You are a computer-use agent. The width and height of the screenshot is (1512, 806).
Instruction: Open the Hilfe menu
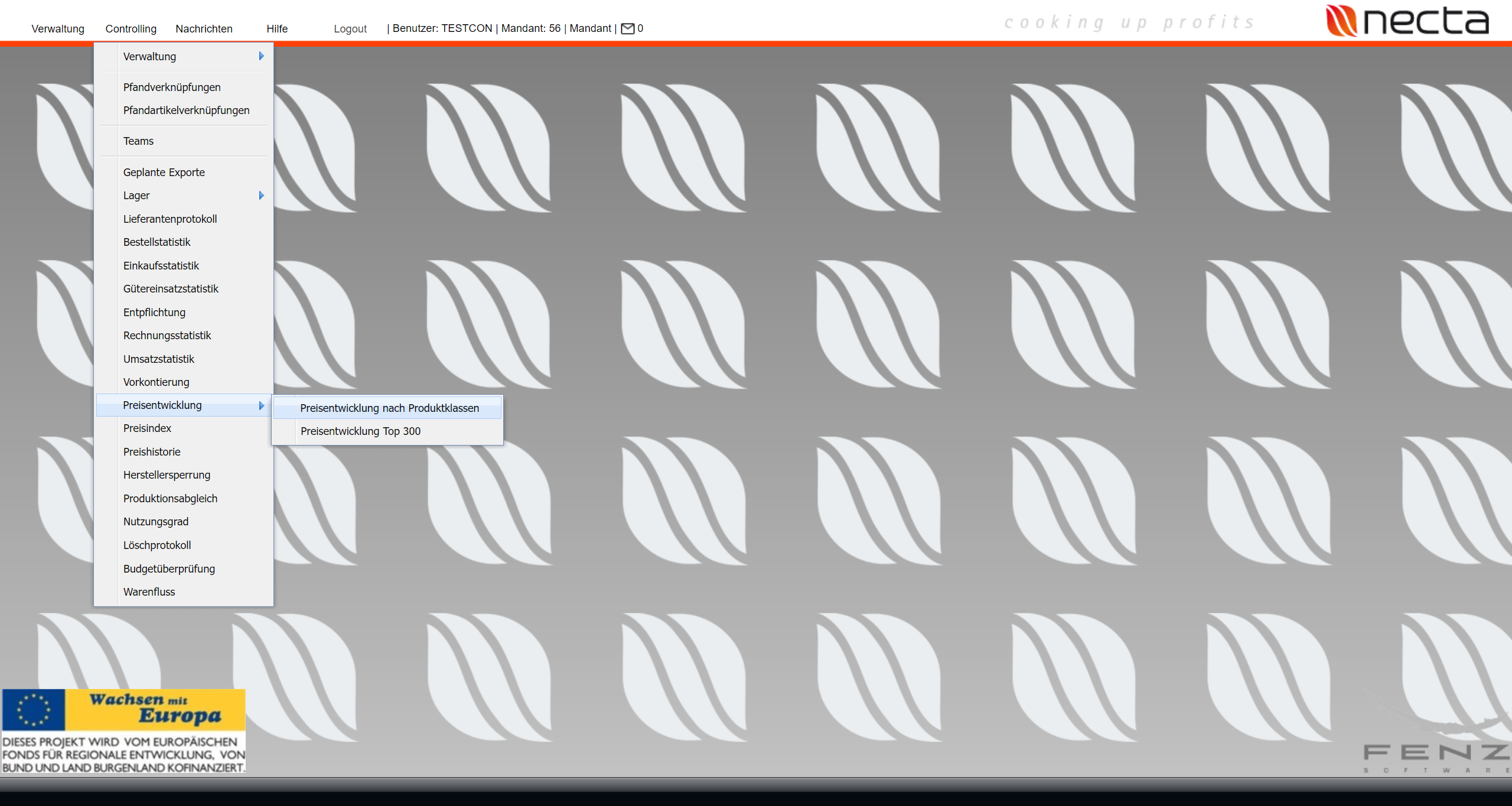(276, 28)
